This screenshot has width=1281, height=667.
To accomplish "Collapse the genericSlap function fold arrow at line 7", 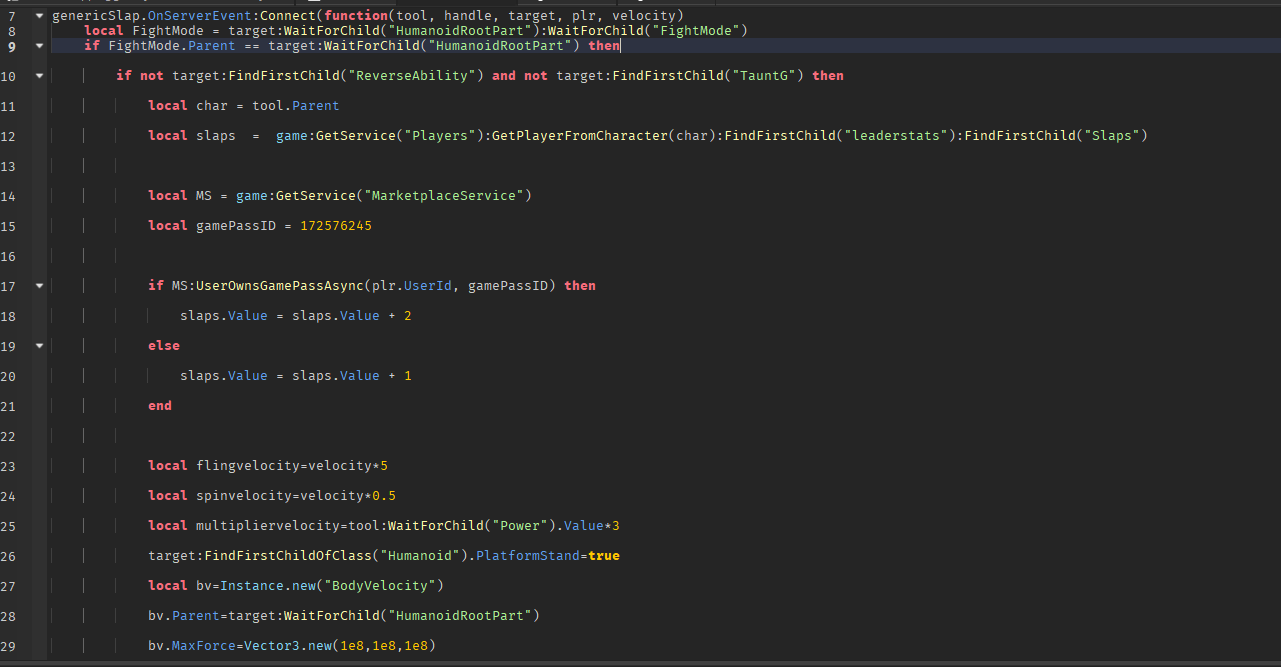I will pyautogui.click(x=39, y=16).
